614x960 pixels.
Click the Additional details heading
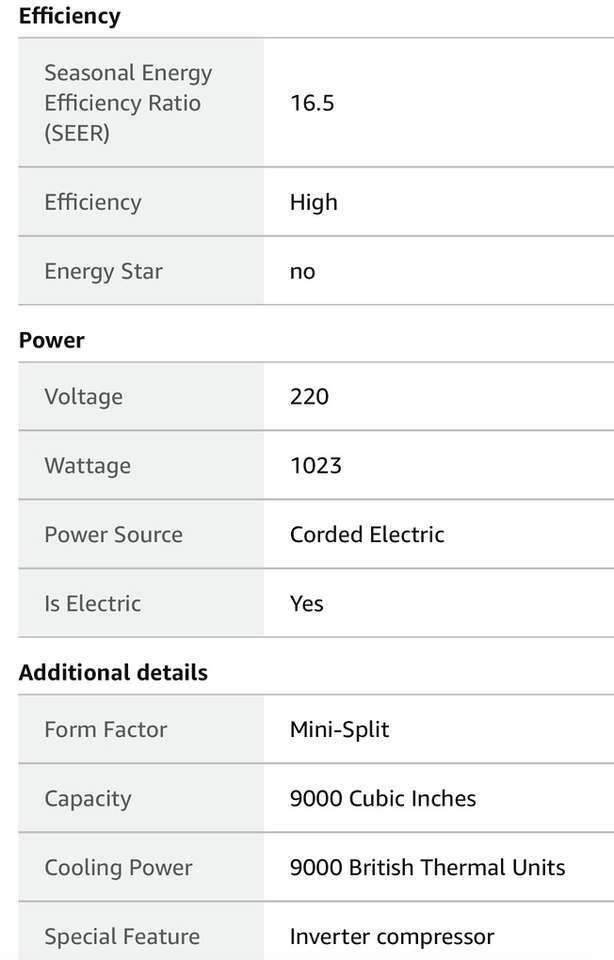click(x=113, y=672)
